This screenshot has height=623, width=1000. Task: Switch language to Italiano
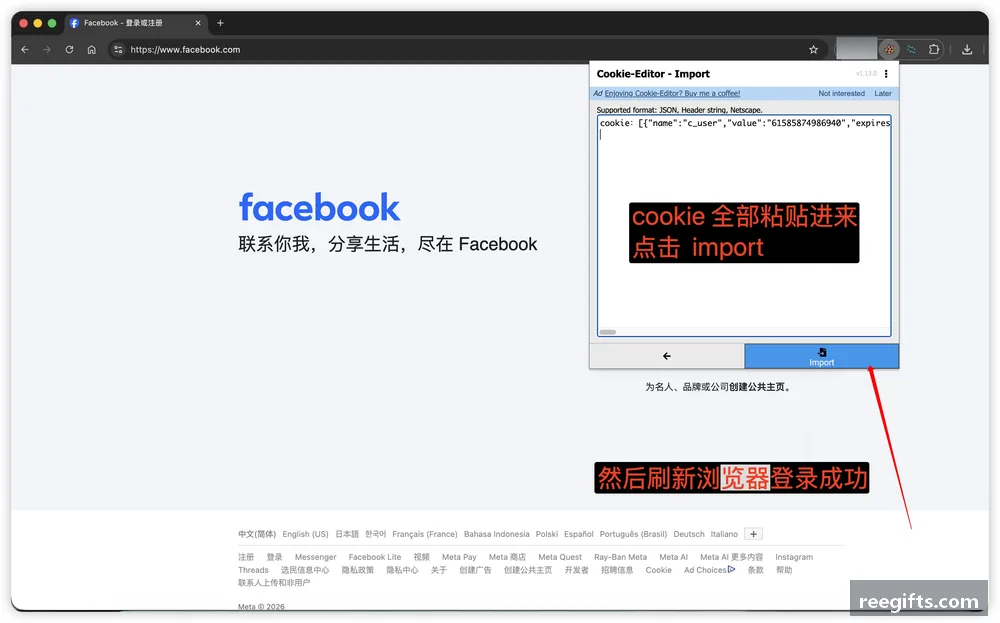[x=724, y=534]
